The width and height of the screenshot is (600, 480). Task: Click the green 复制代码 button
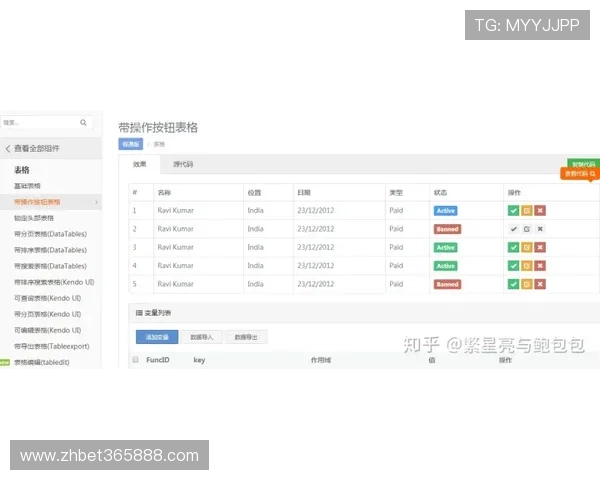(x=584, y=164)
